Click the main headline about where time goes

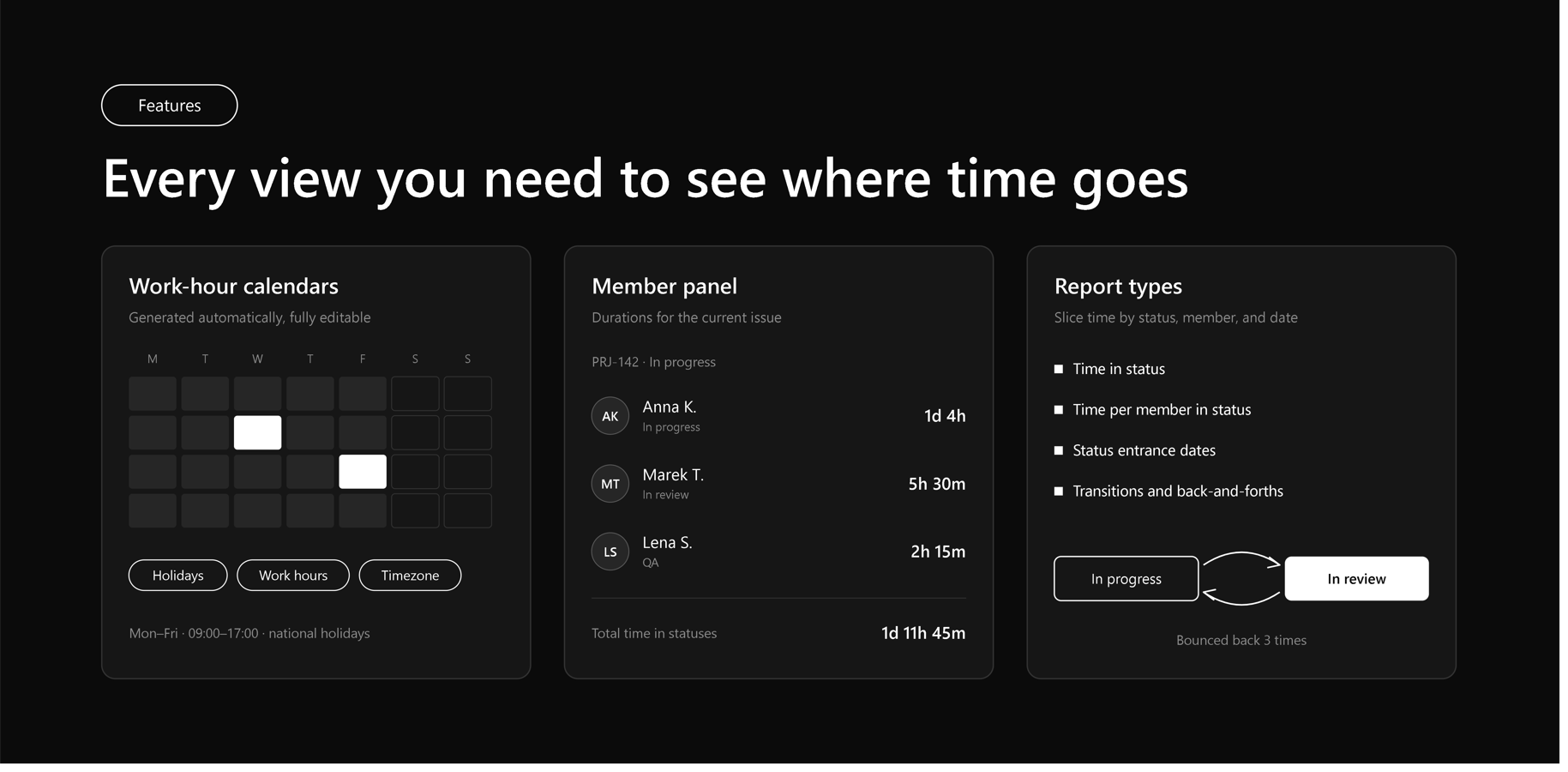(x=645, y=178)
